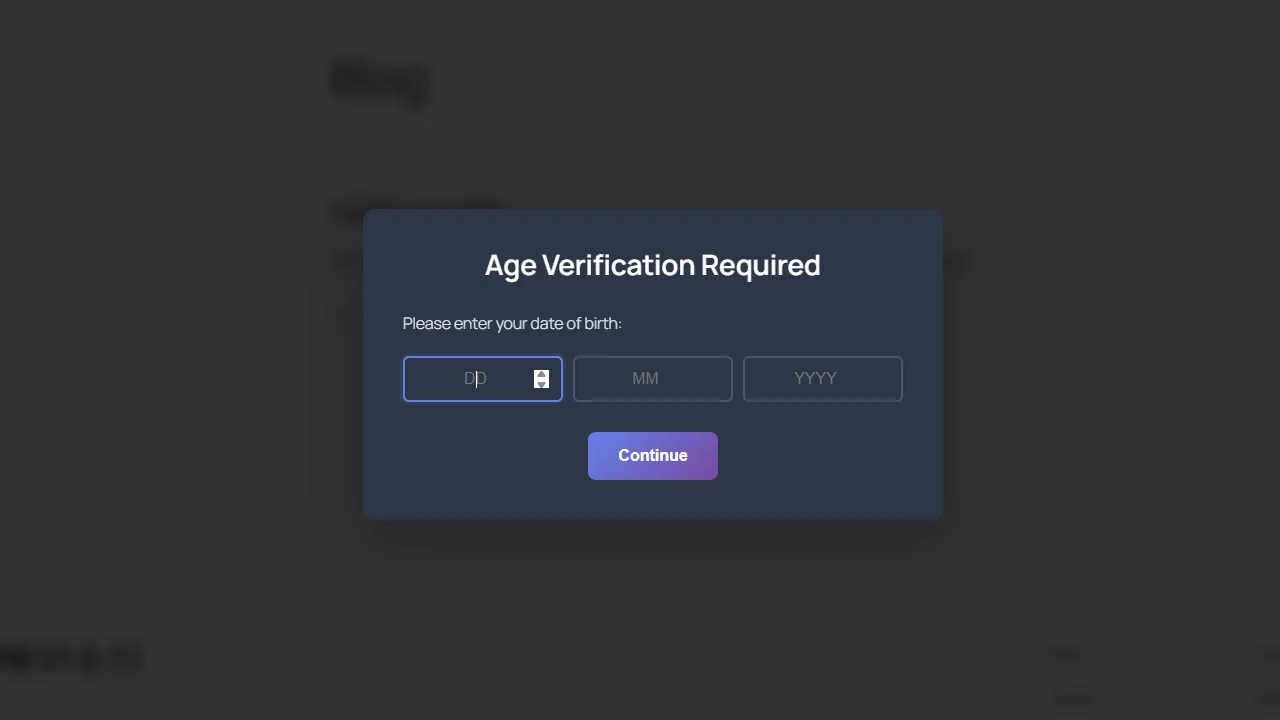The image size is (1280, 720).
Task: Click the blurred Blog page heading
Action: coord(378,80)
